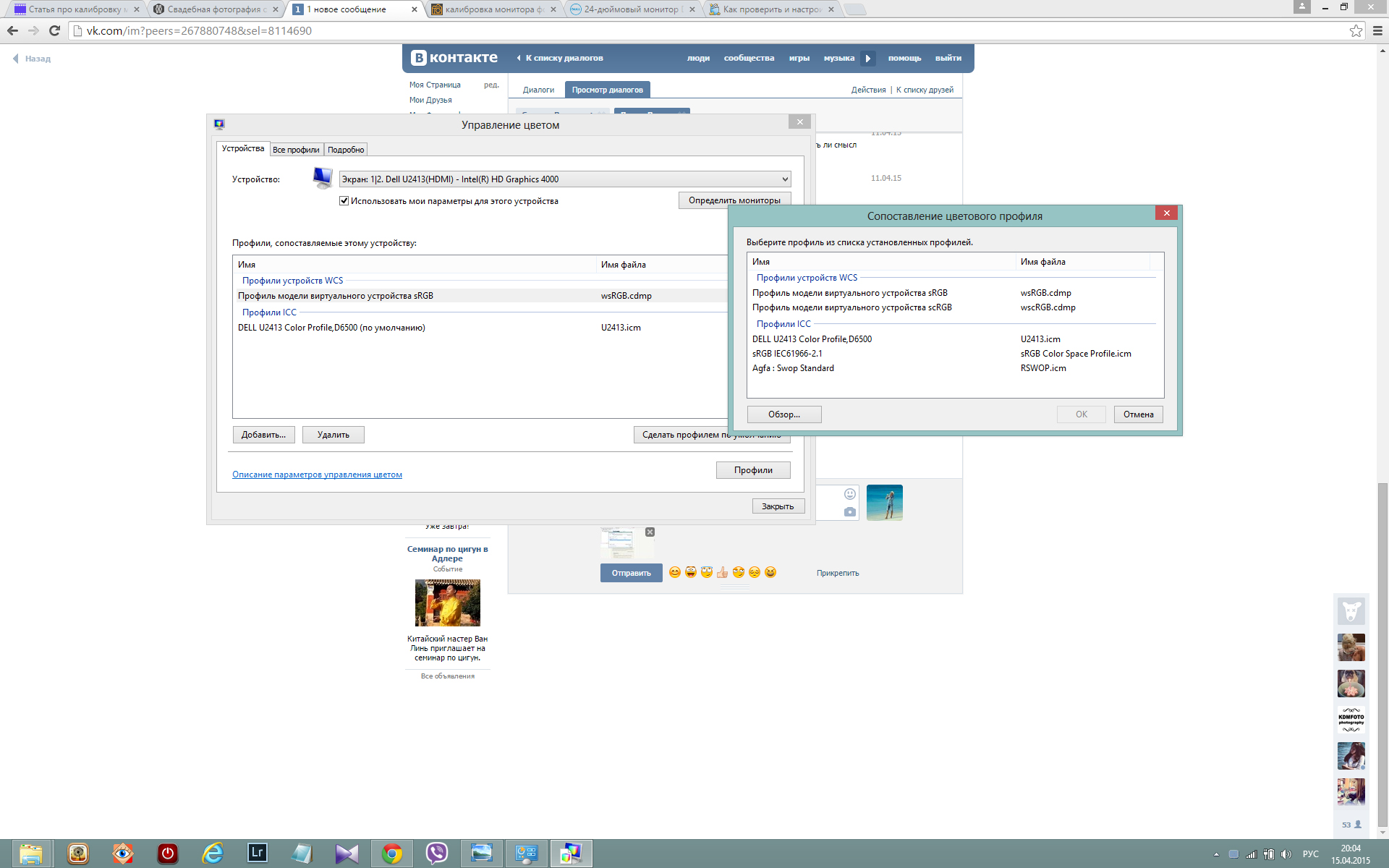
Task: Bookmark page with star icon
Action: [x=1356, y=30]
